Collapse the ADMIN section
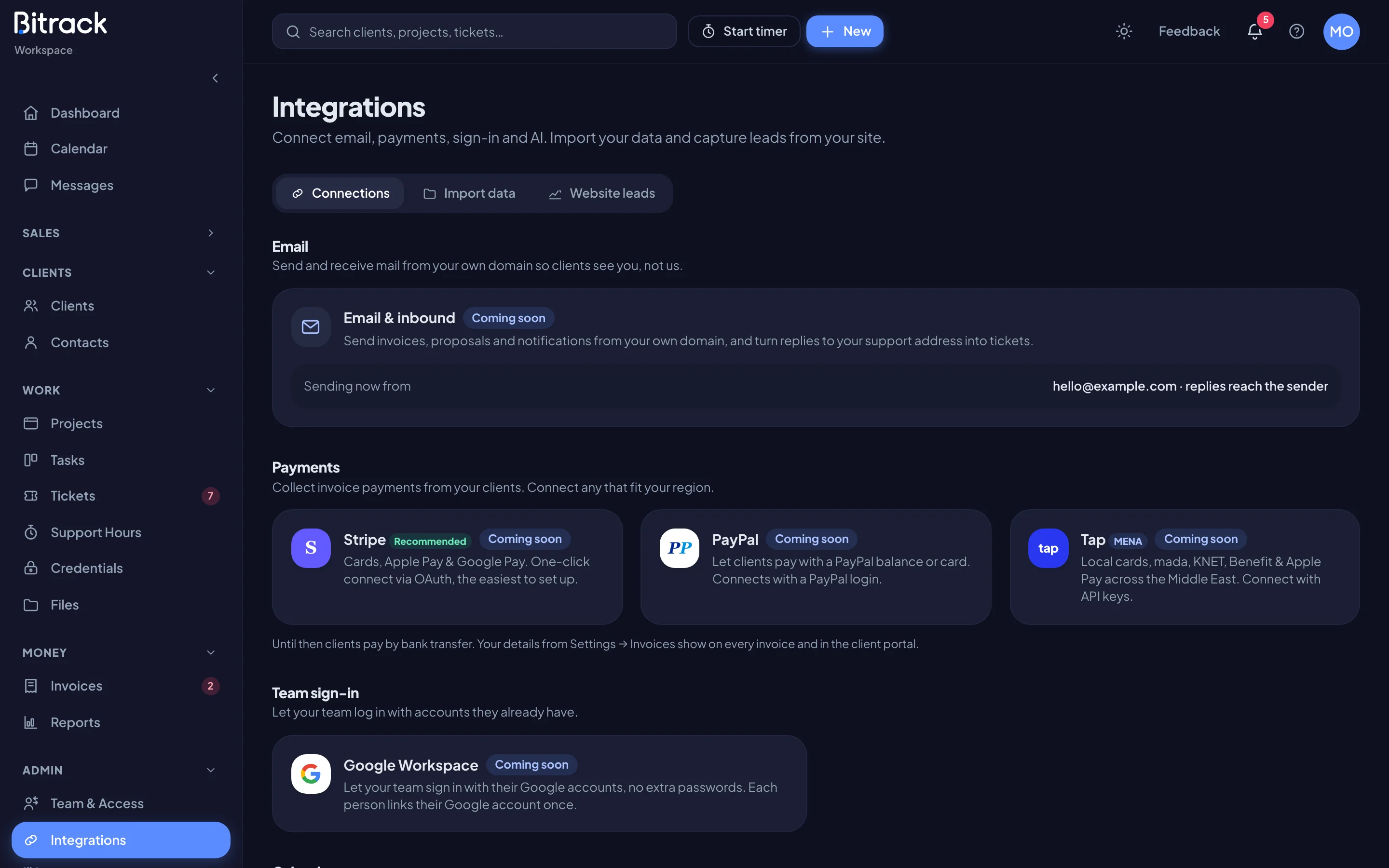The width and height of the screenshot is (1389, 868). pyautogui.click(x=121, y=771)
